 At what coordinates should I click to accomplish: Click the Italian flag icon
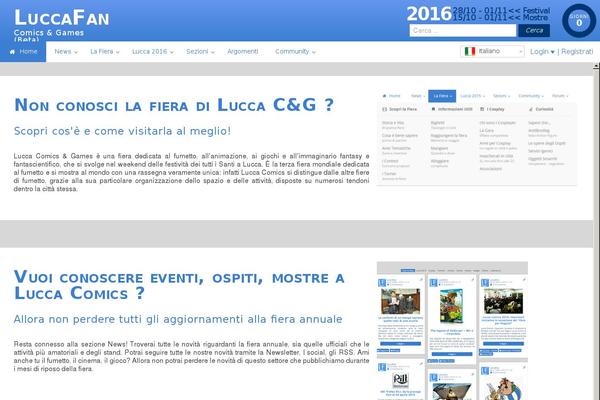tap(470, 51)
